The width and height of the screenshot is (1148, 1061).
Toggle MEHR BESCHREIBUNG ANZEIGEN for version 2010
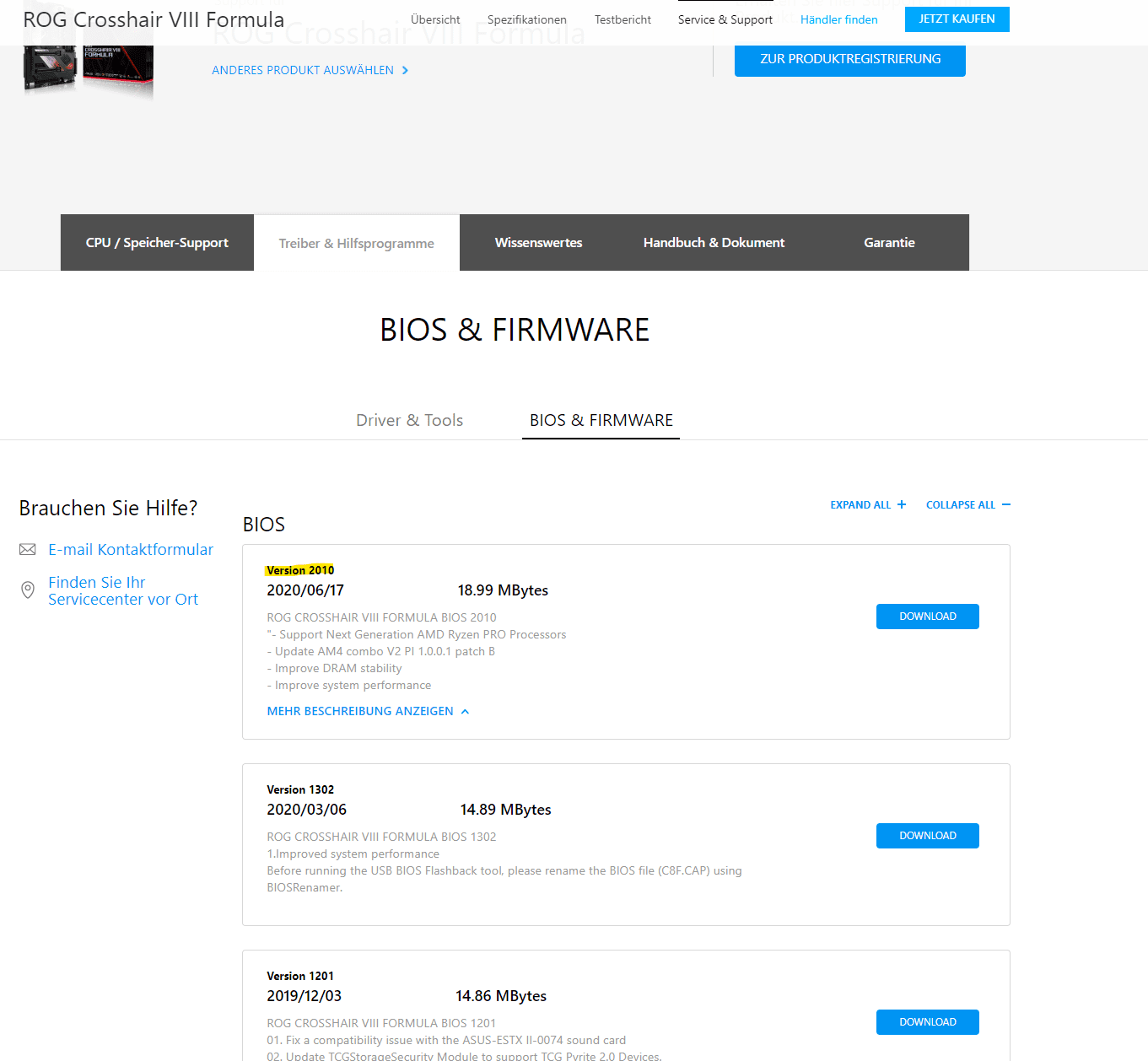click(x=360, y=711)
